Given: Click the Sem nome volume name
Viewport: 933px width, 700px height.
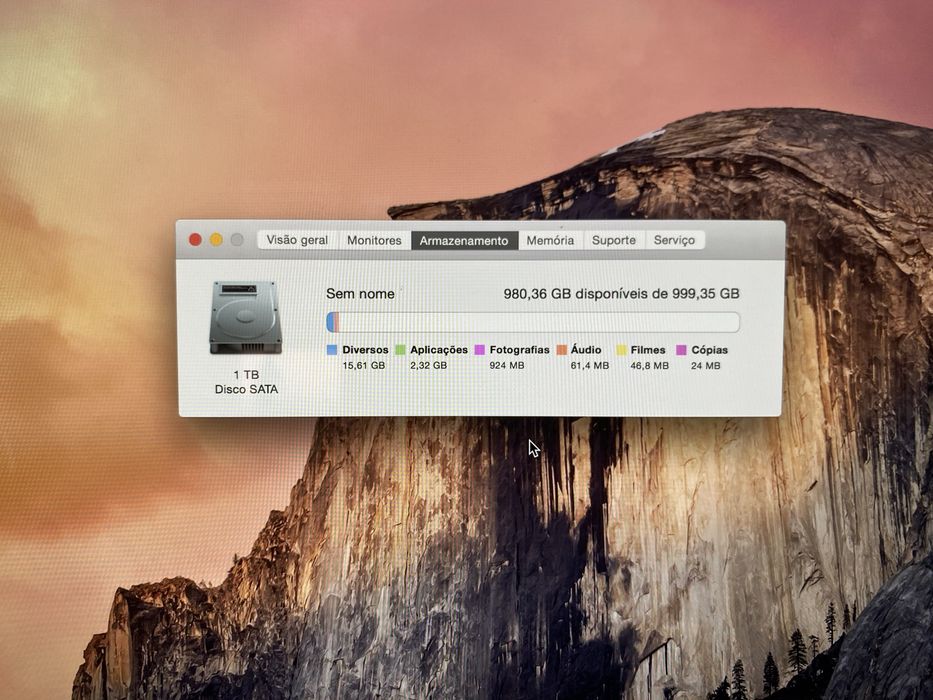Looking at the screenshot, I should [x=360, y=293].
